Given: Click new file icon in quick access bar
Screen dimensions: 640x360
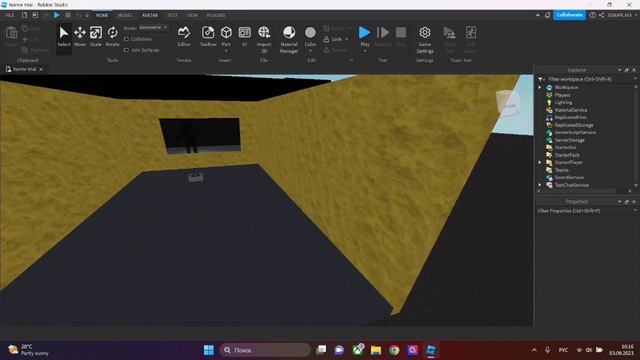Looking at the screenshot, I should [x=24, y=15].
